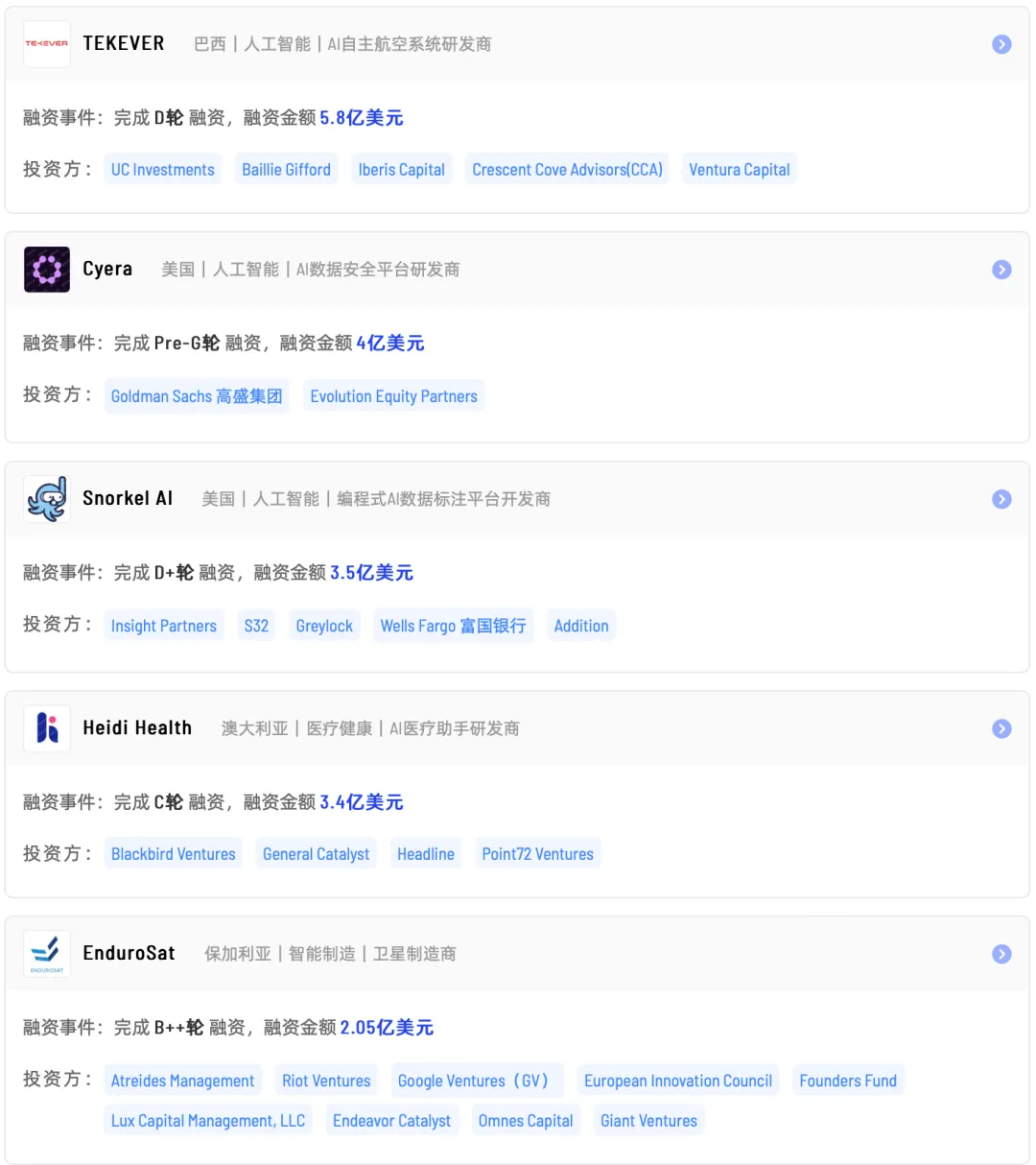Viewport: 1036px width, 1165px height.
Task: Open the Endeavor Catalyst investor tag
Action: (391, 1121)
